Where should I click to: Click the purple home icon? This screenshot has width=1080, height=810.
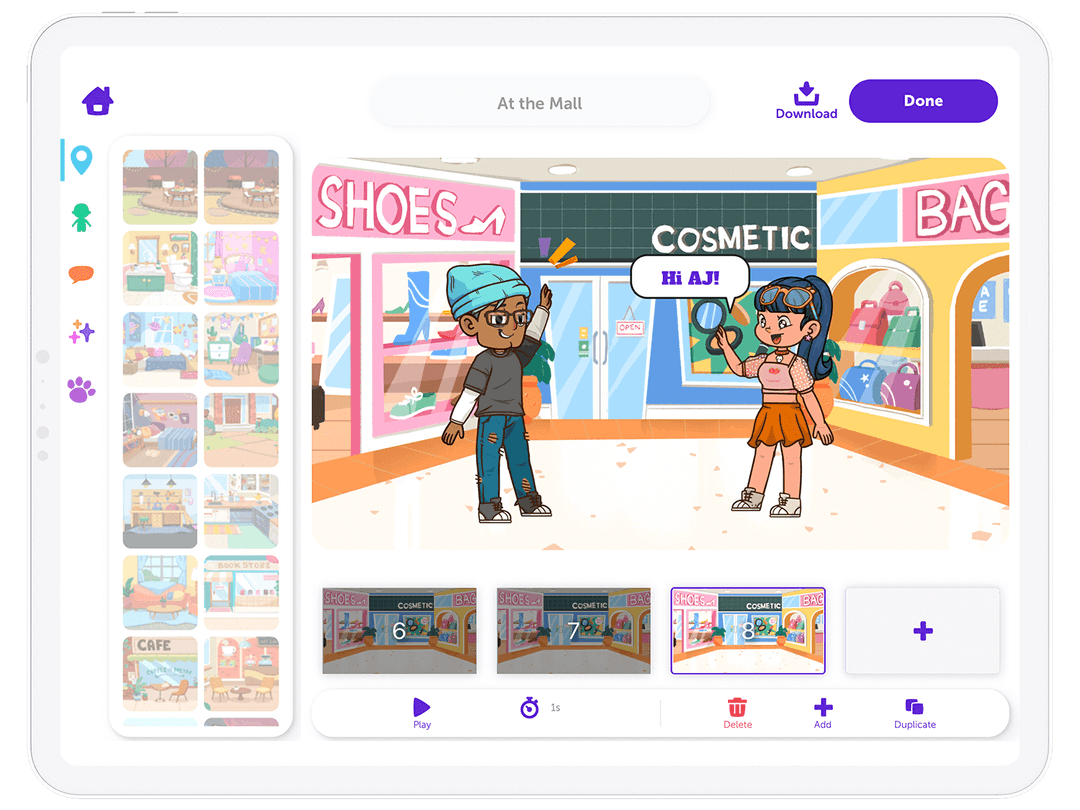(x=96, y=100)
